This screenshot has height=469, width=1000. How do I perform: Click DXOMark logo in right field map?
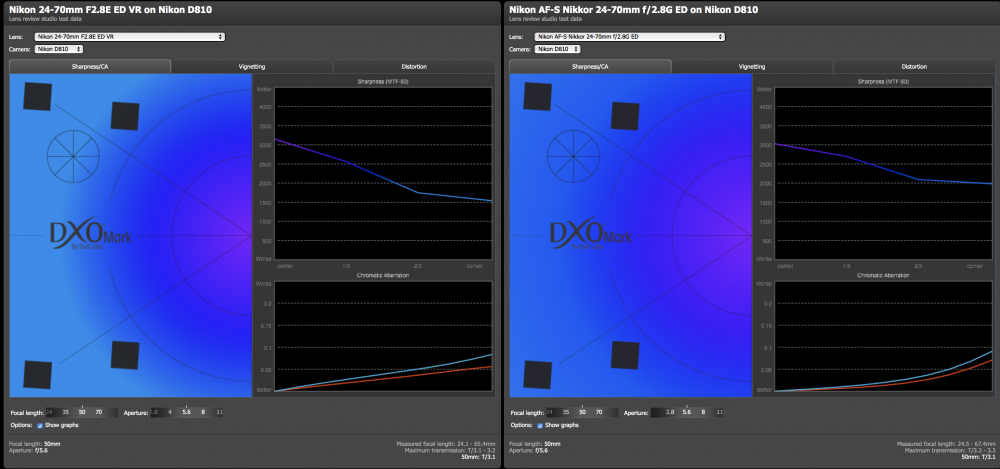591,235
